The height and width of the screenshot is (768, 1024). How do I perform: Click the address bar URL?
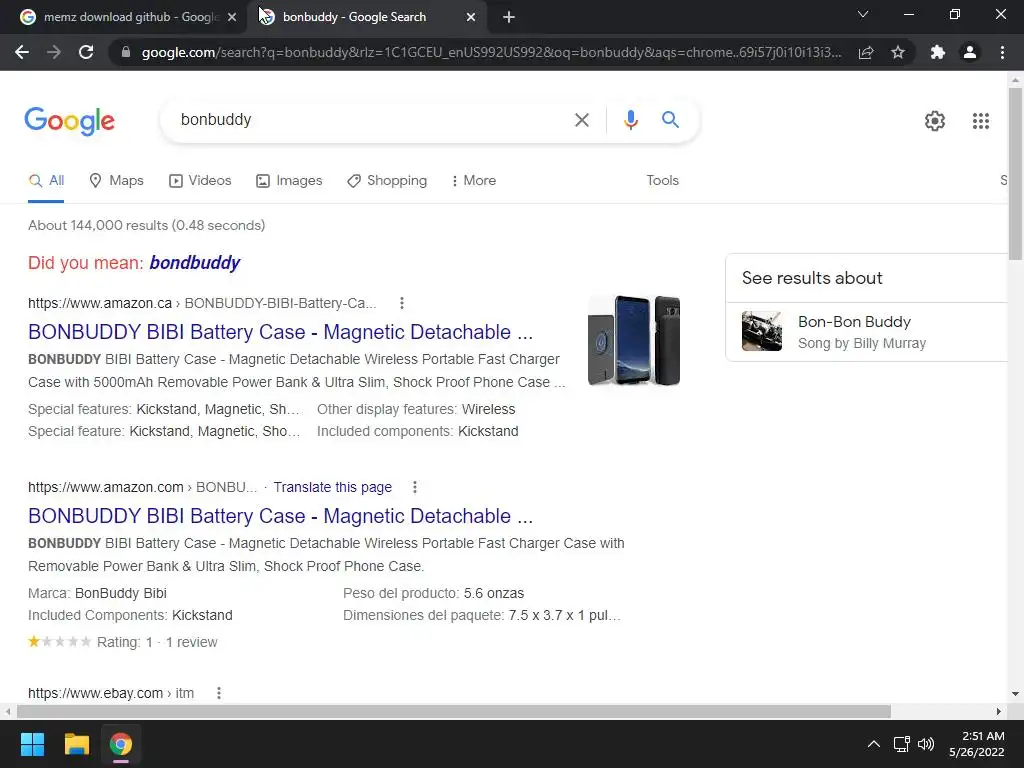click(491, 52)
